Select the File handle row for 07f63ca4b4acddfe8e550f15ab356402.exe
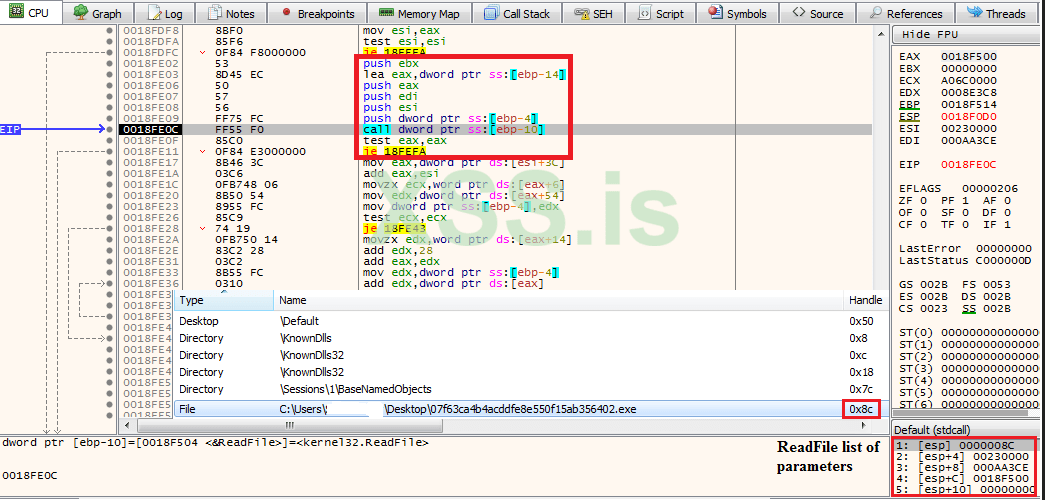The image size is (1045, 500). pos(531,409)
